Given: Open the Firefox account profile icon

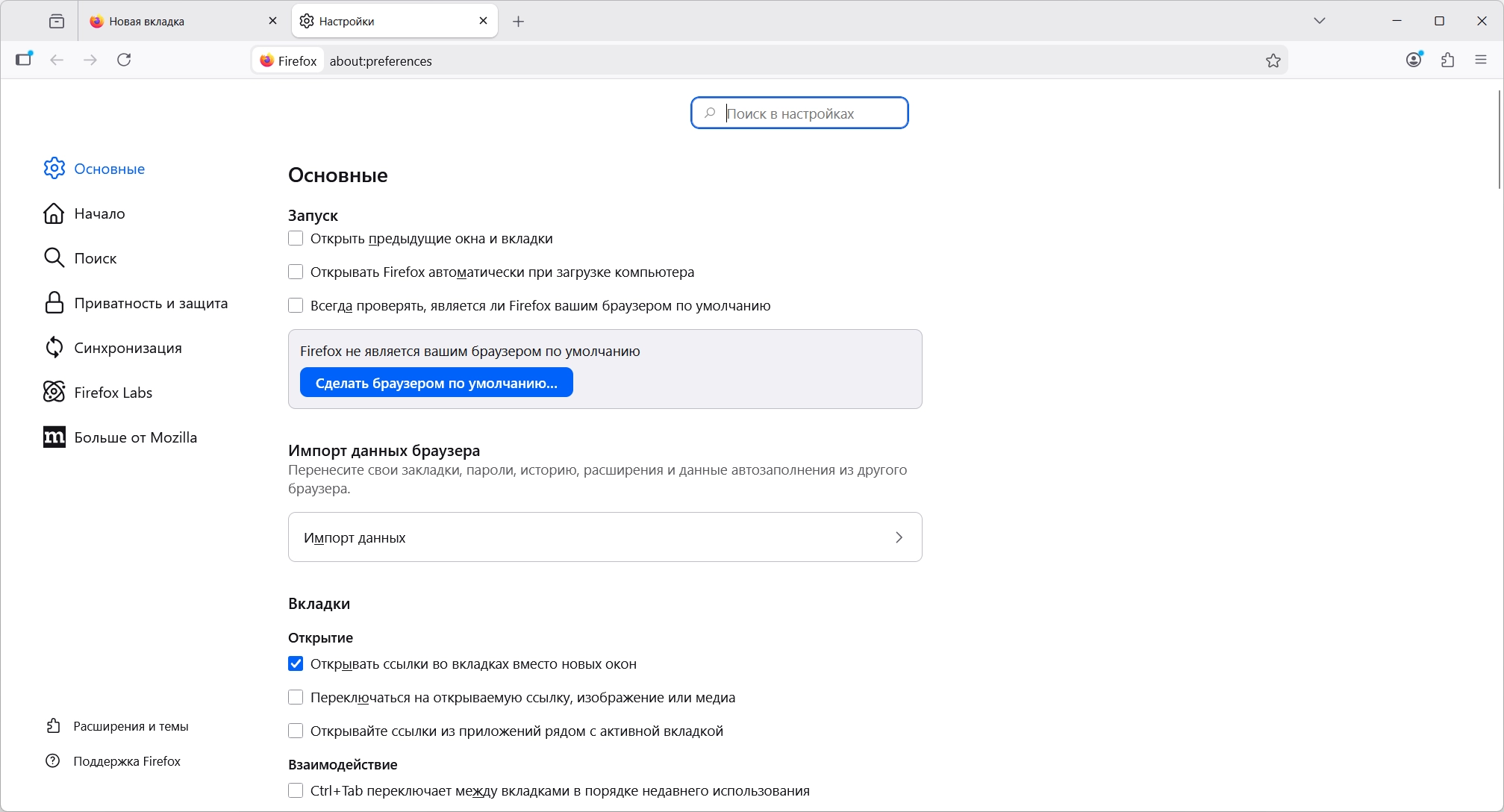Looking at the screenshot, I should (x=1414, y=60).
